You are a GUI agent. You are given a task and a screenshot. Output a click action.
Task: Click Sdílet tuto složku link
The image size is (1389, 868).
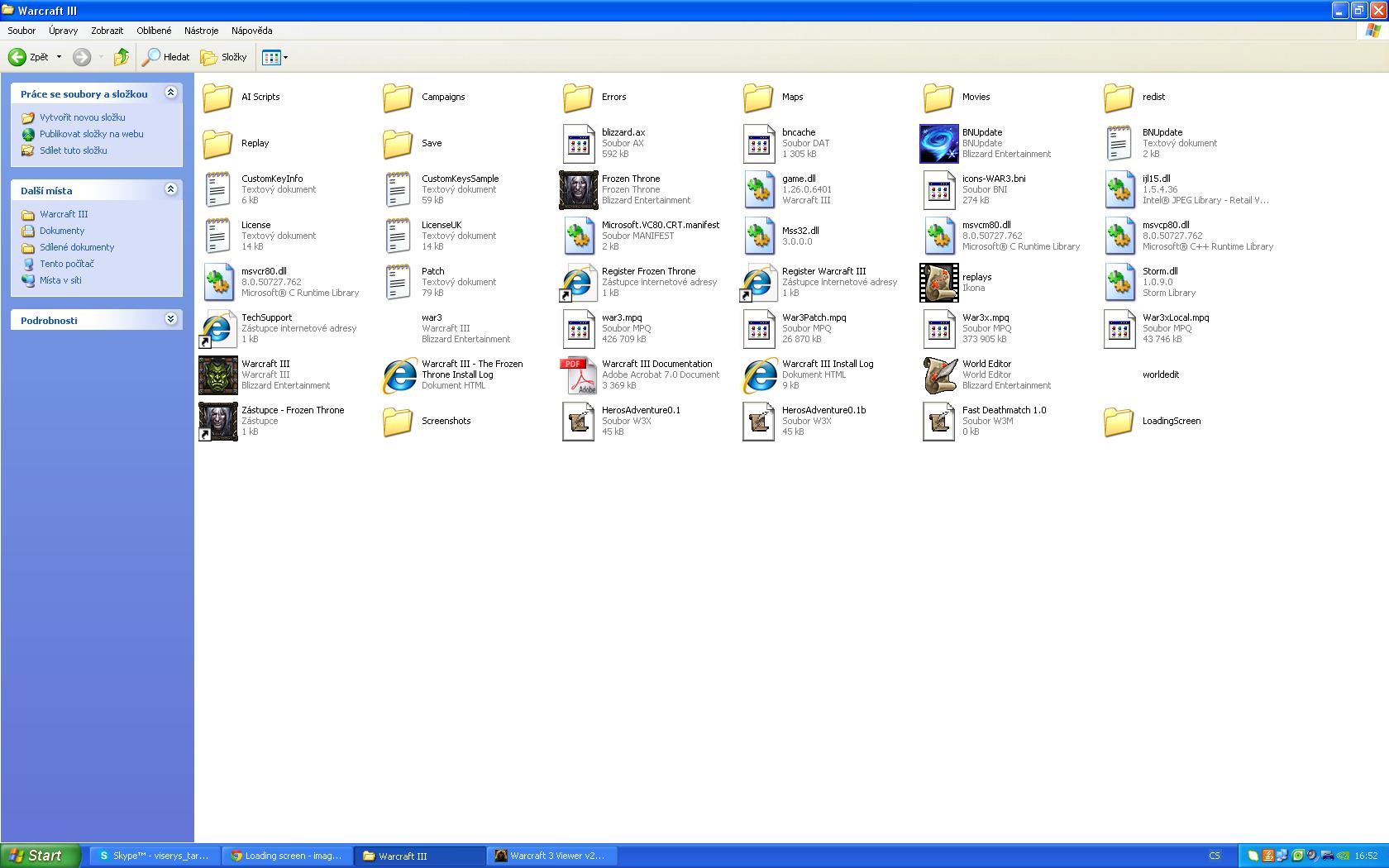[x=73, y=150]
